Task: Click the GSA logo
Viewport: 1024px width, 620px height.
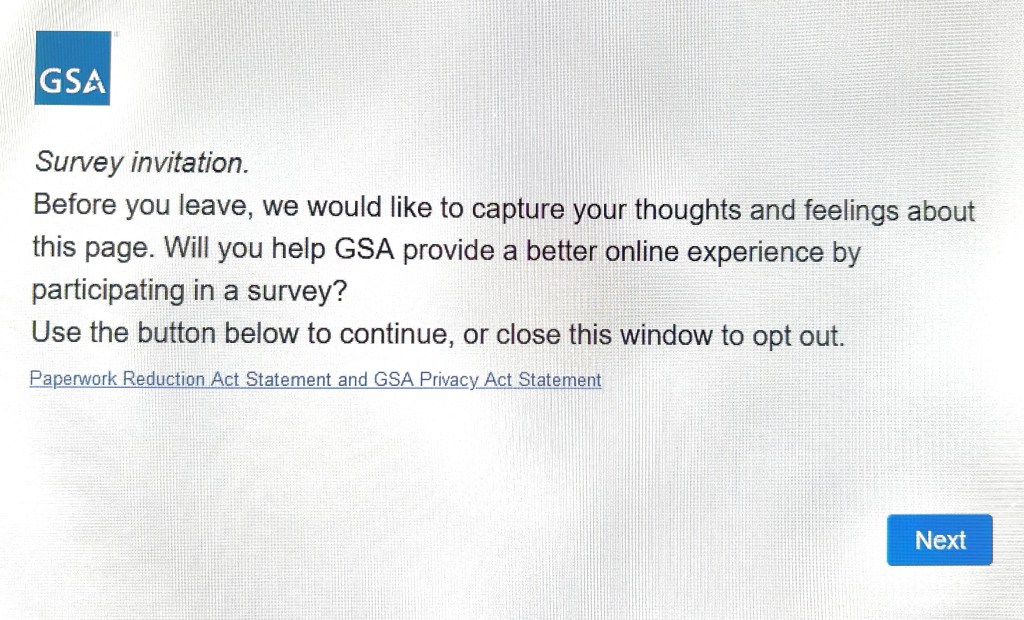Action: tap(72, 68)
